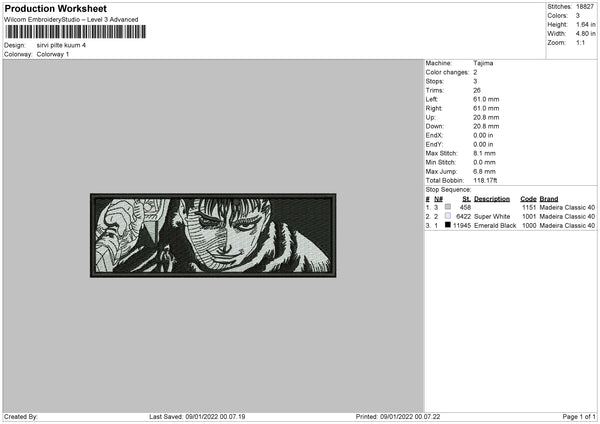Click the Colorway 1 label
Image resolution: width=600 pixels, height=424 pixels.
coord(53,54)
